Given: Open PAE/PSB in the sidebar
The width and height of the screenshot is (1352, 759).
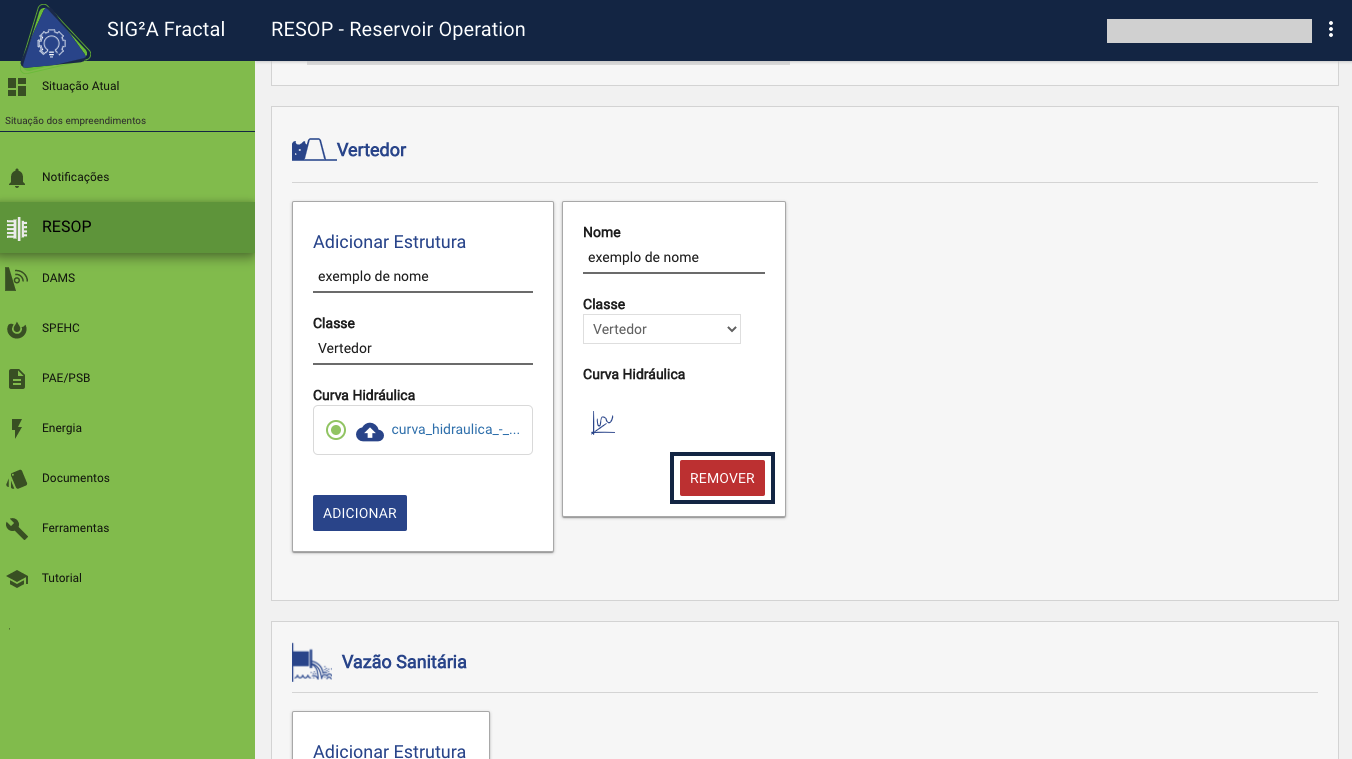Looking at the screenshot, I should 66,378.
